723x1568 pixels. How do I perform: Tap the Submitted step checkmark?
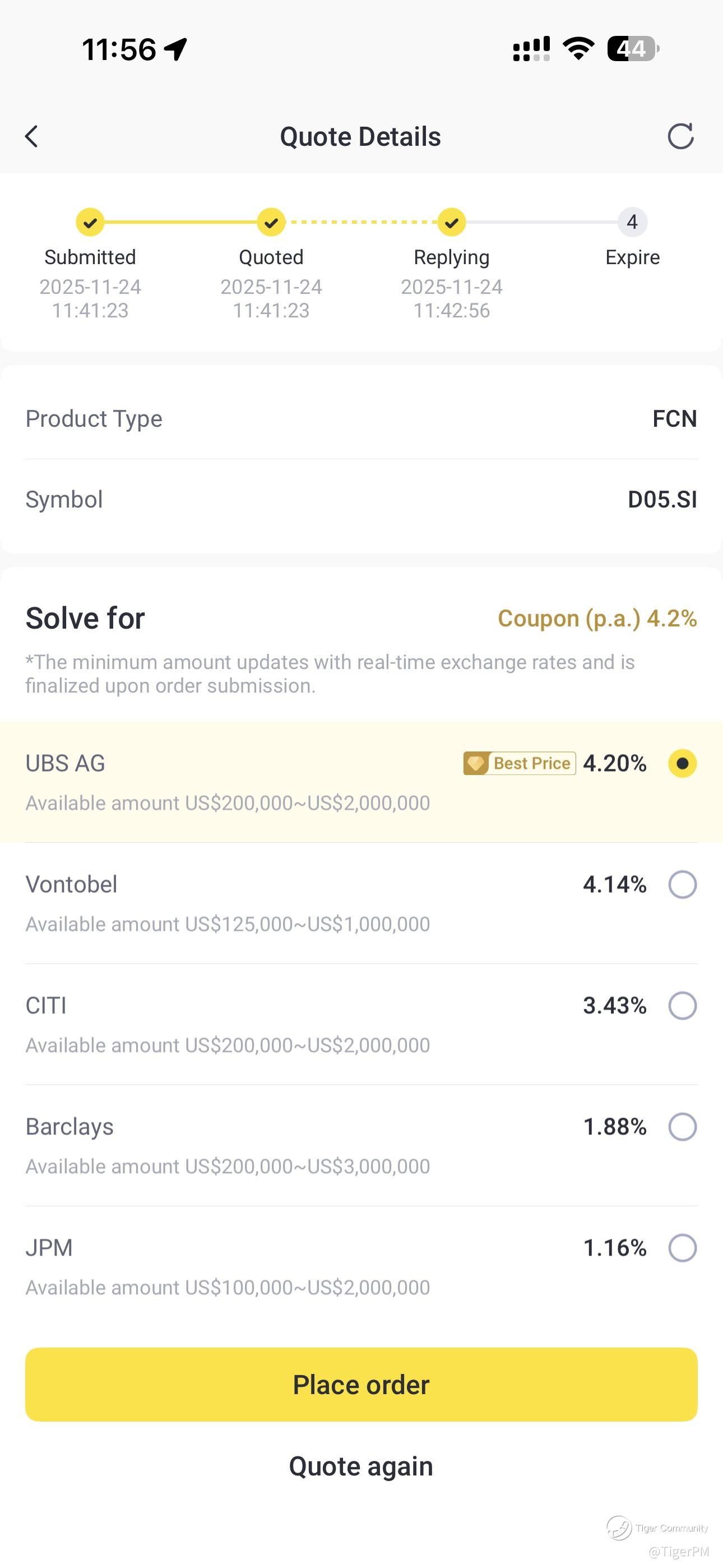tap(90, 223)
